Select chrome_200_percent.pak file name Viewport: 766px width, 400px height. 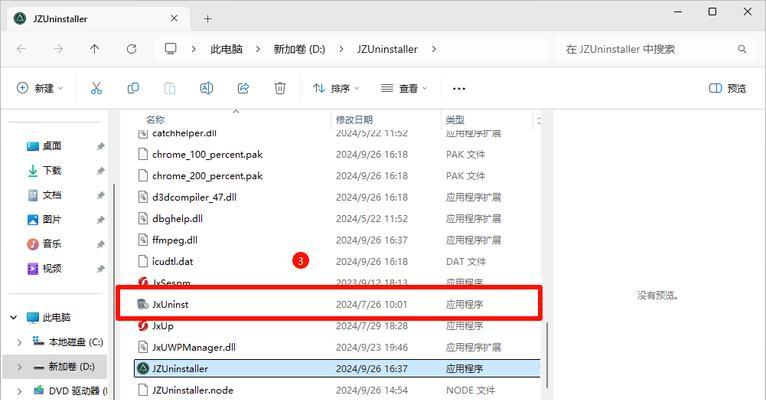coord(207,176)
